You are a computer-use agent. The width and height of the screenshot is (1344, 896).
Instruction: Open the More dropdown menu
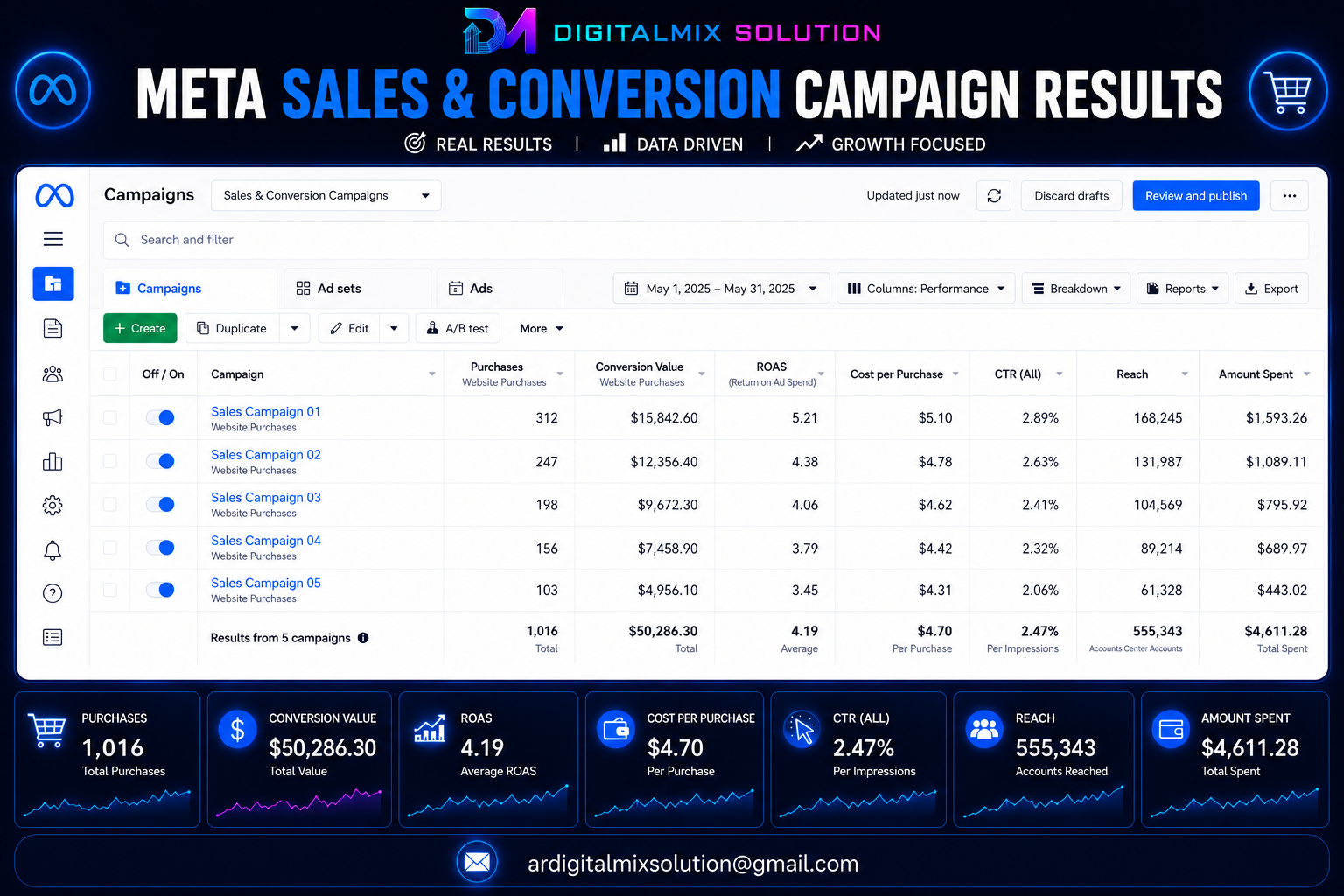click(542, 329)
